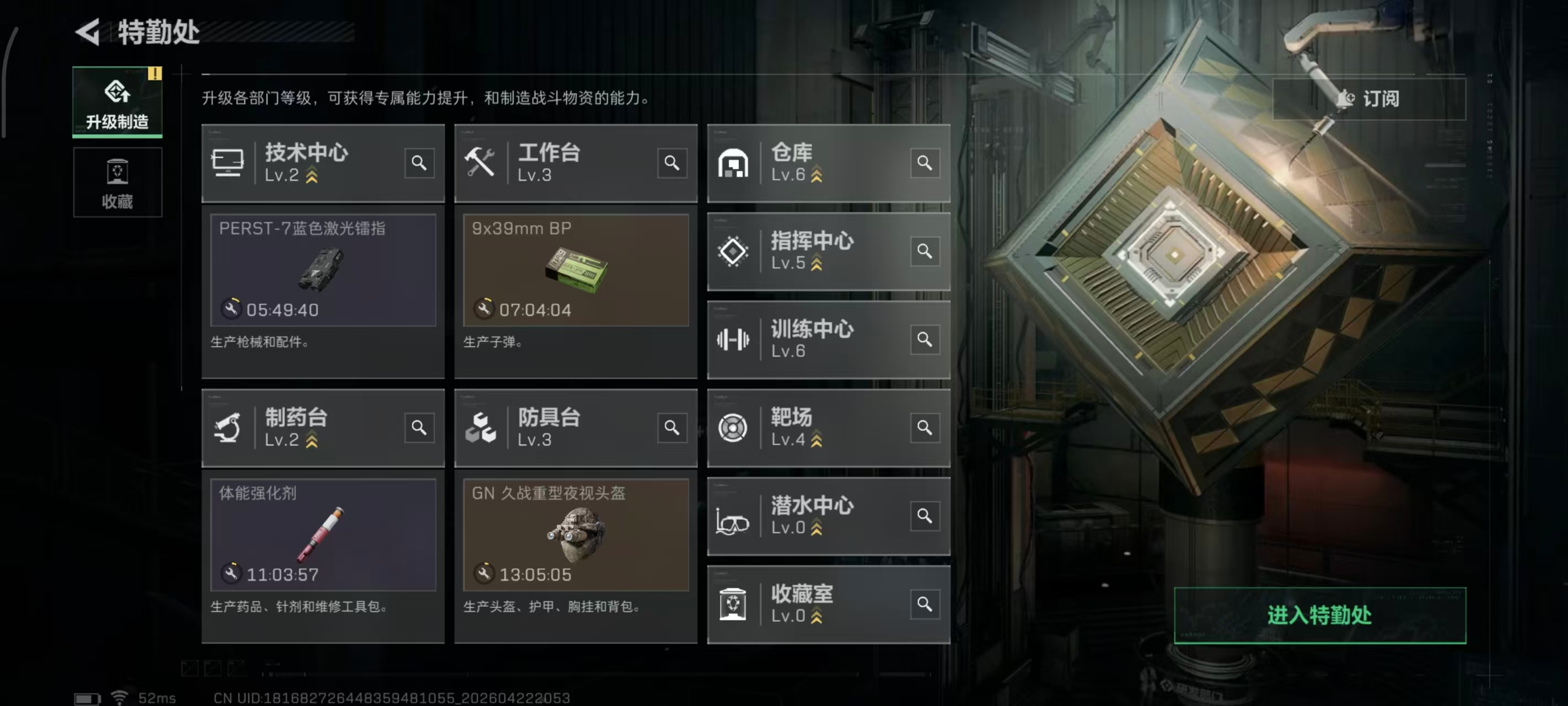Open the magnifier icon for 技术中心
This screenshot has width=1568, height=706.
coord(419,163)
